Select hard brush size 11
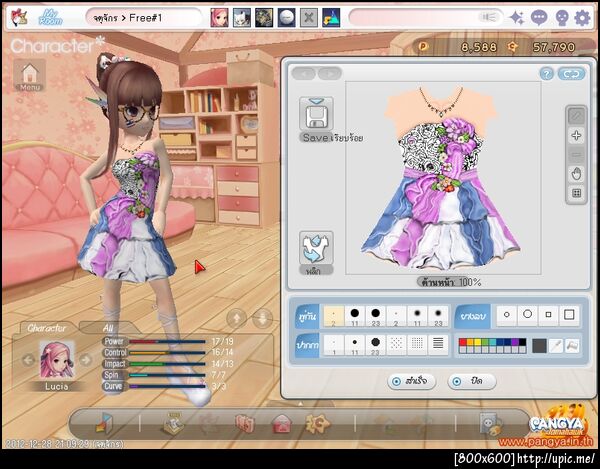Screen dimensions: 600x469 pyautogui.click(x=355, y=316)
